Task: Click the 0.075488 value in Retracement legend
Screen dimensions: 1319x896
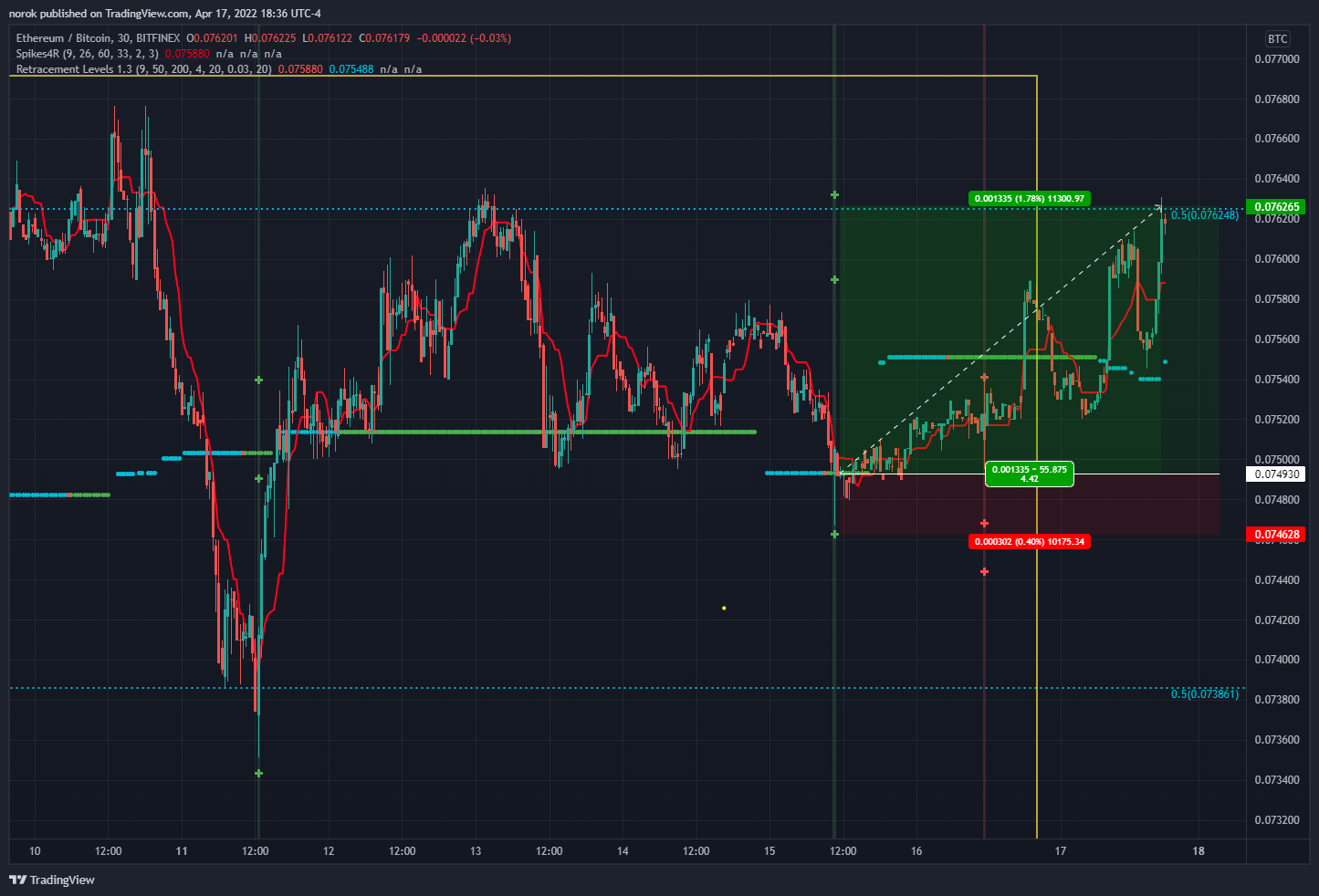Action: click(x=351, y=69)
